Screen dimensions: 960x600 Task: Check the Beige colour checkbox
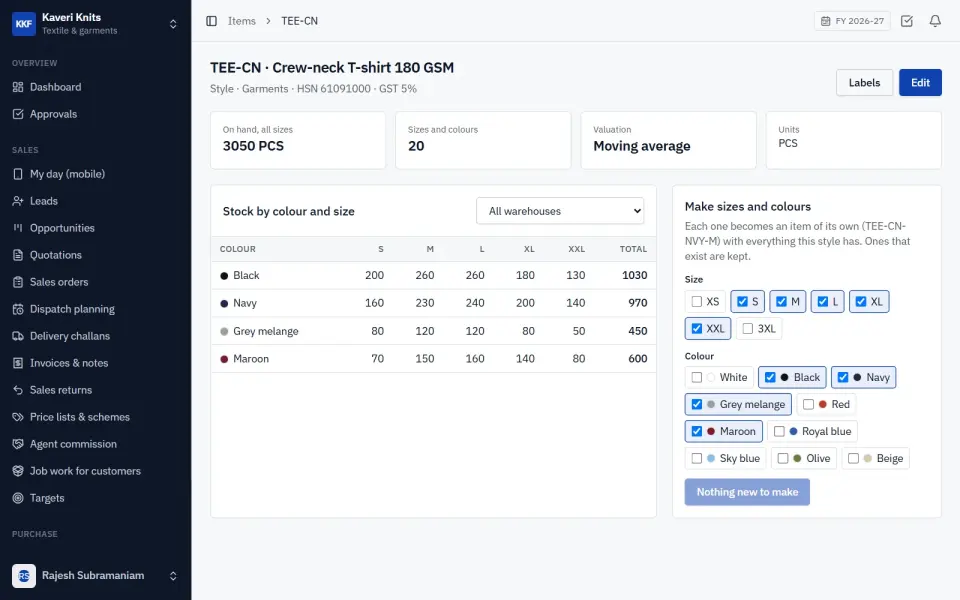point(853,458)
